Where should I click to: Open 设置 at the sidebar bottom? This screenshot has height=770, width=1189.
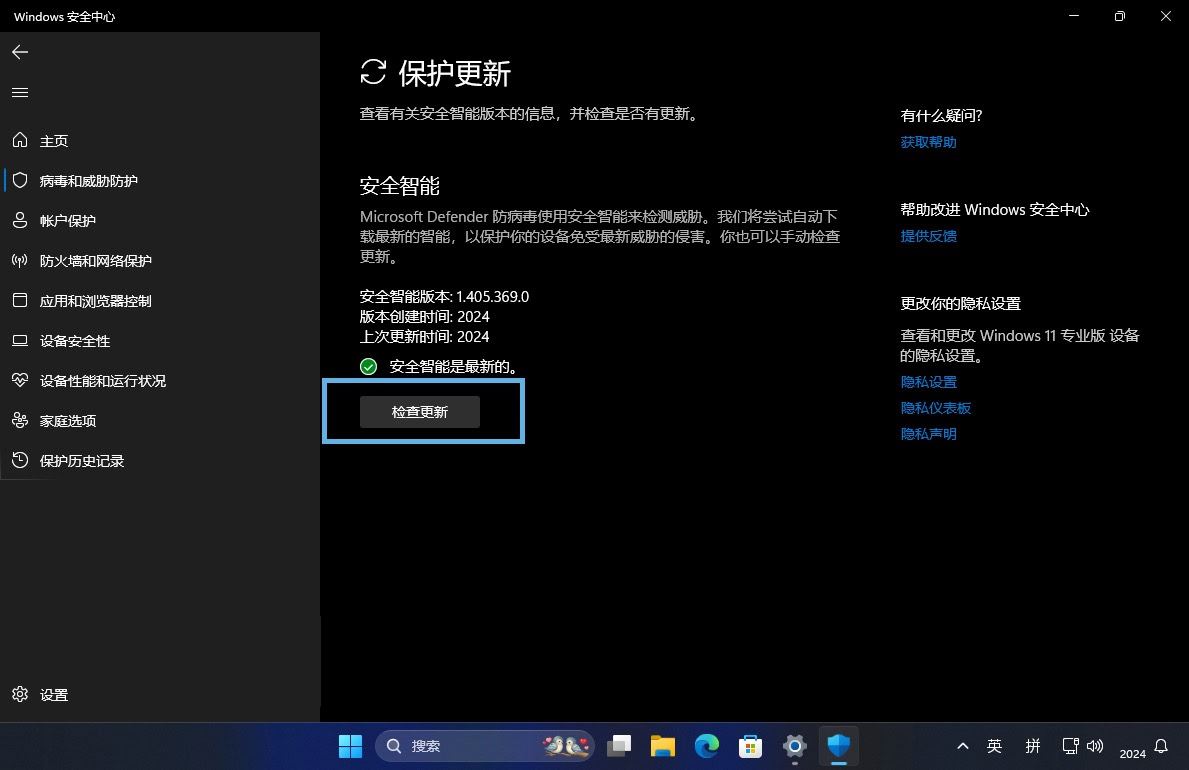point(54,695)
